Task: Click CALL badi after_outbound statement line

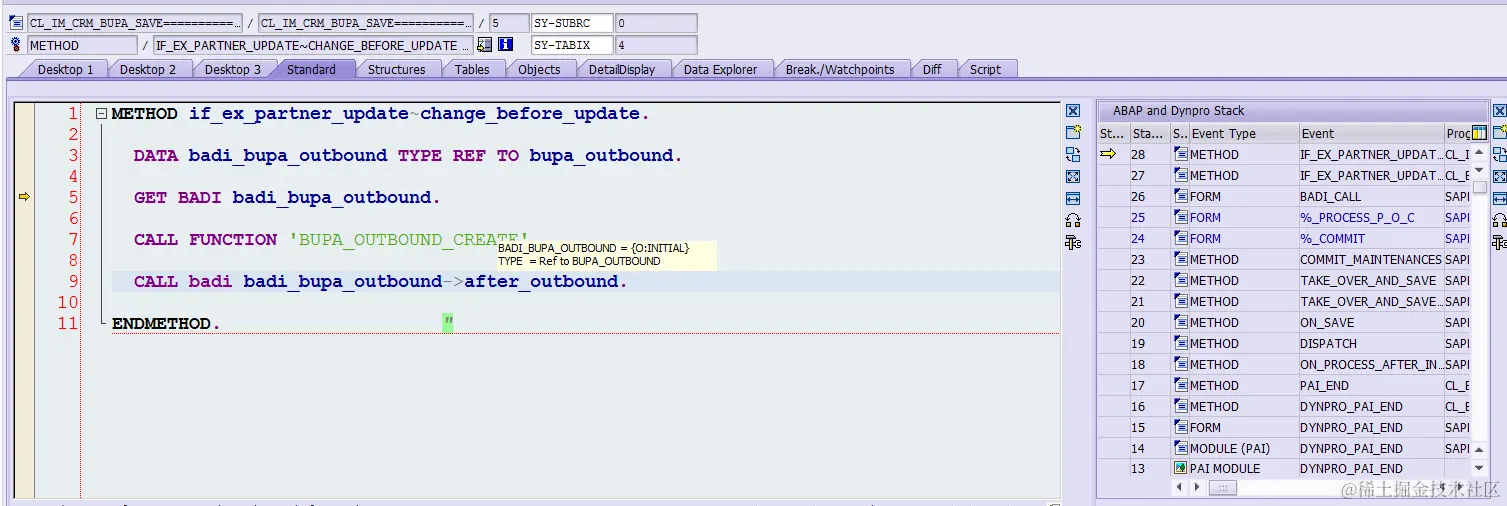Action: point(380,282)
